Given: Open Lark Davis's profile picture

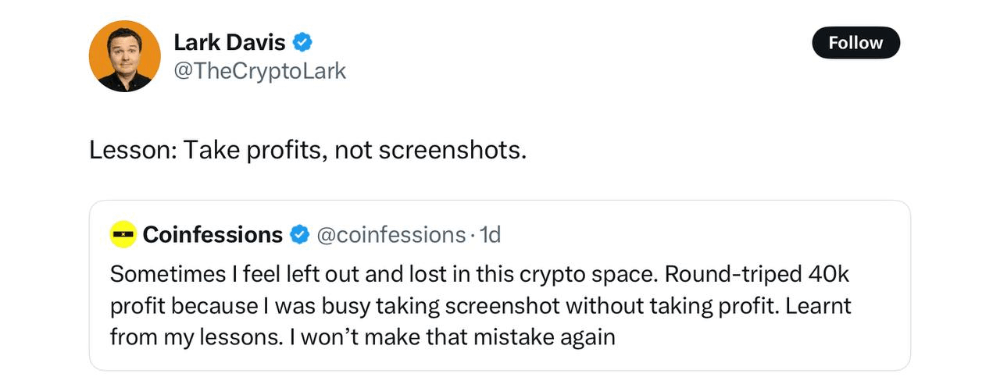Looking at the screenshot, I should coord(124,56).
